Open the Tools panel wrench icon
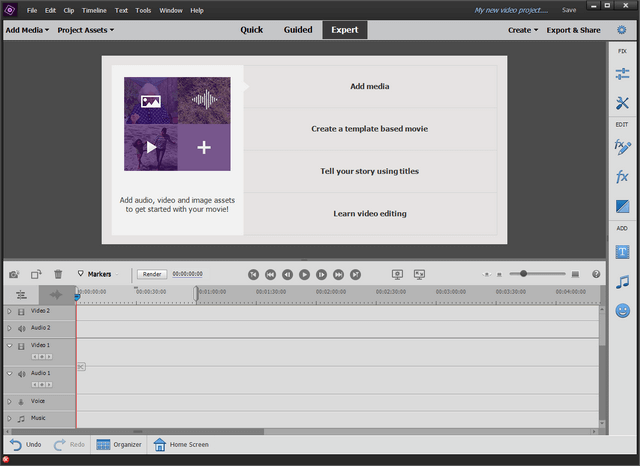640x466 pixels. [x=622, y=103]
